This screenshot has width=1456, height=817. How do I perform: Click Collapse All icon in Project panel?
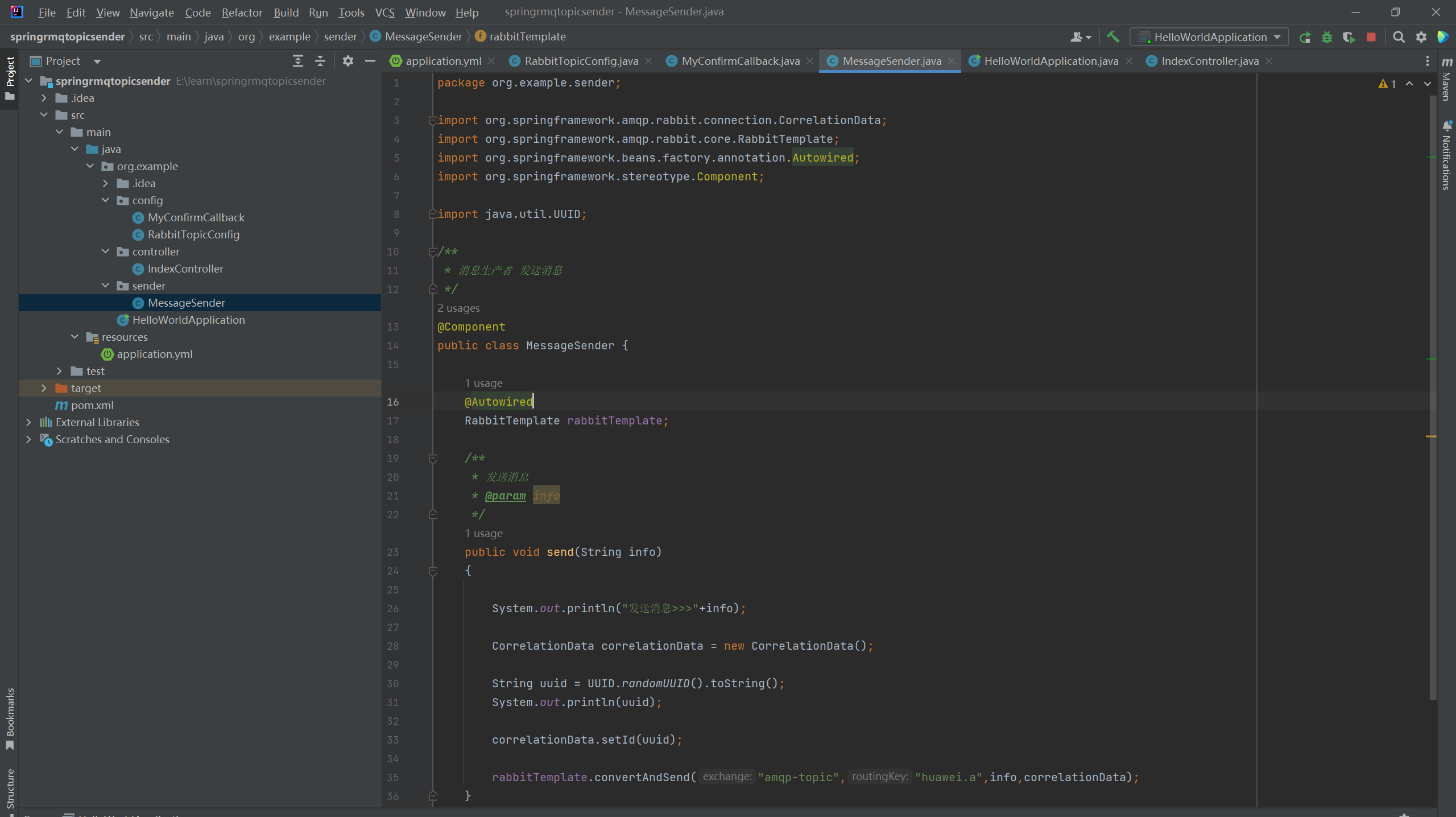320,61
